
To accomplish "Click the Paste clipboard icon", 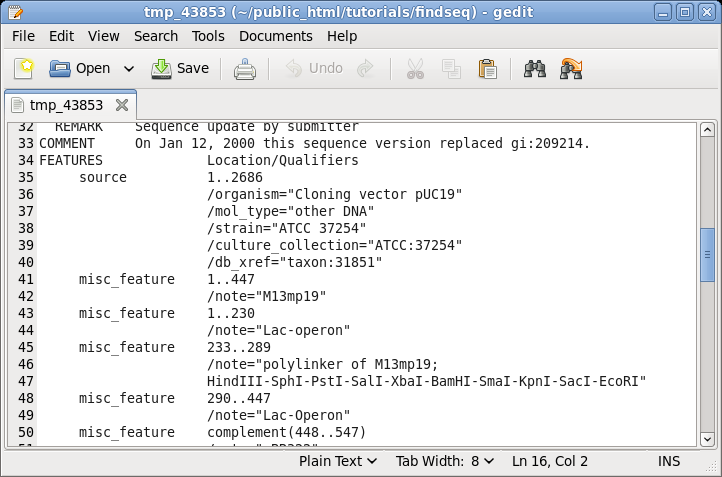I will coord(487,69).
